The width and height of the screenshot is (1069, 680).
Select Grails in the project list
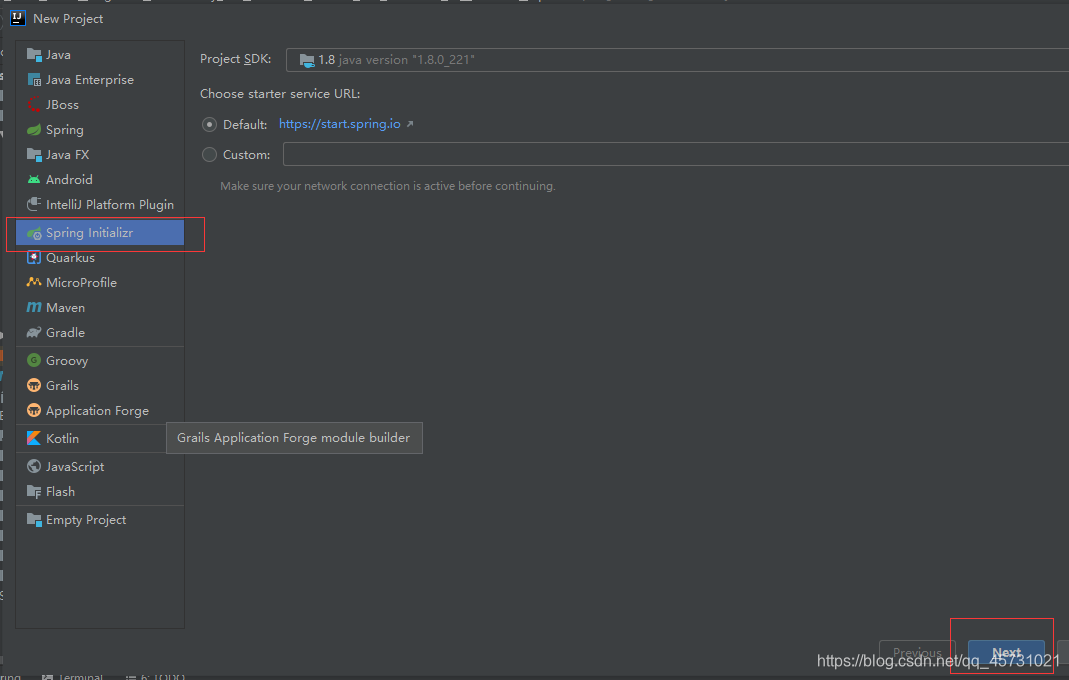pyautogui.click(x=100, y=385)
